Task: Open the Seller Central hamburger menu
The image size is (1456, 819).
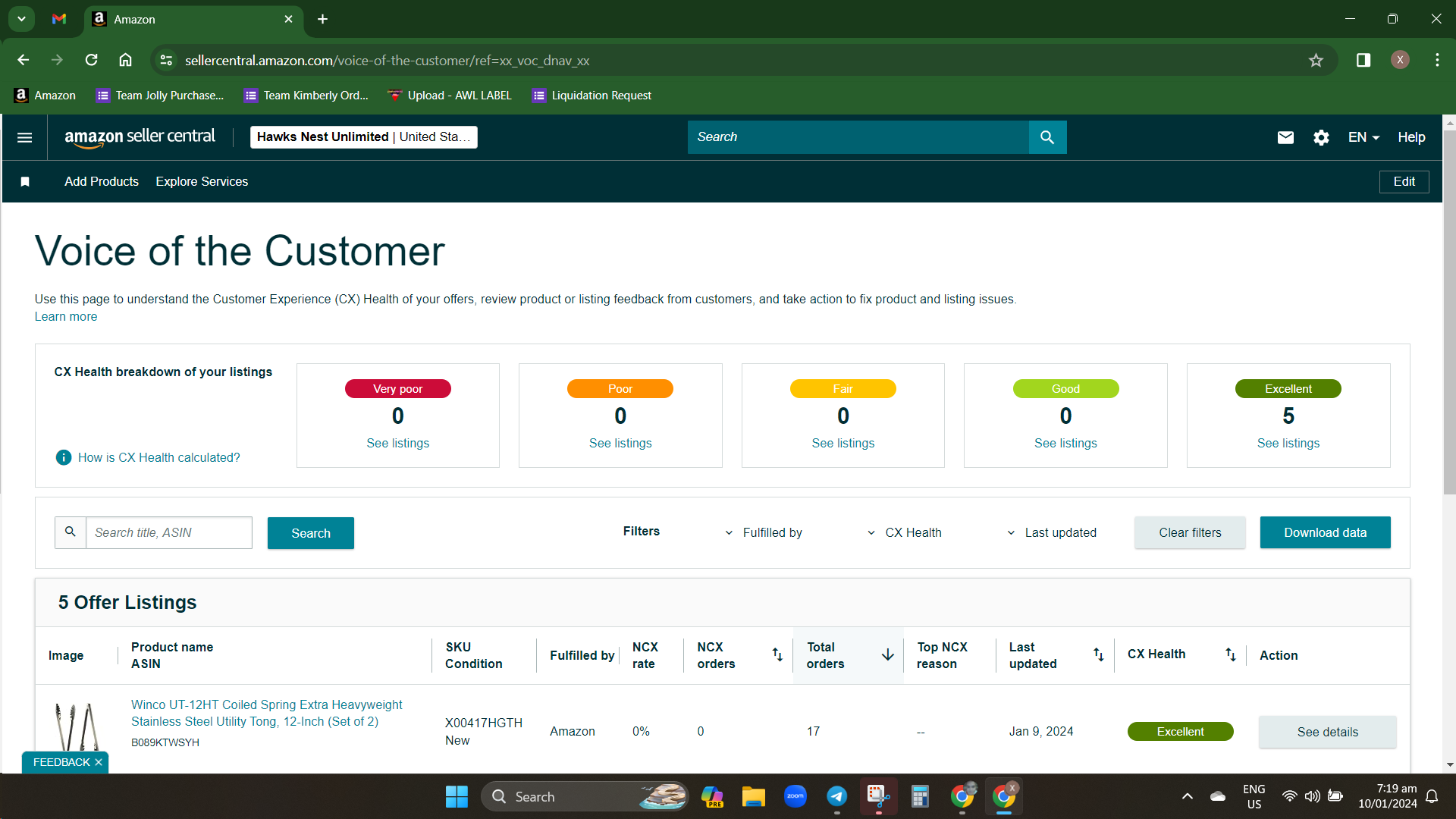Action: [24, 137]
